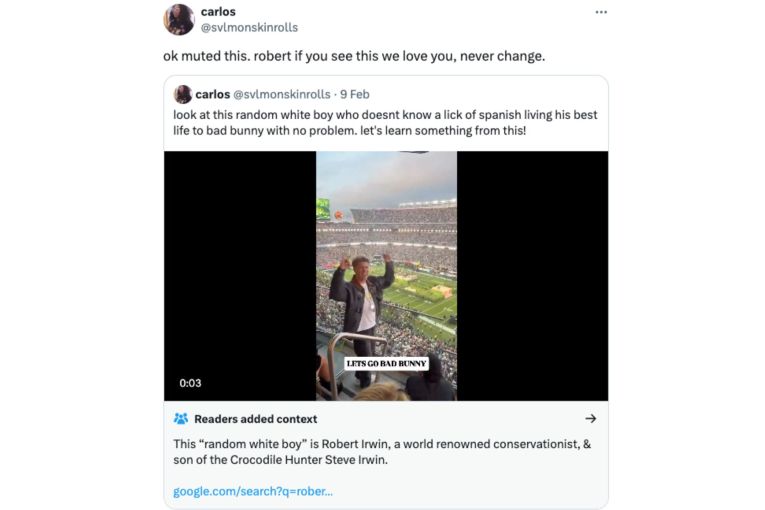This screenshot has width=765, height=510.
Task: Click the main tweet text 'ok muted this'
Action: coord(354,56)
